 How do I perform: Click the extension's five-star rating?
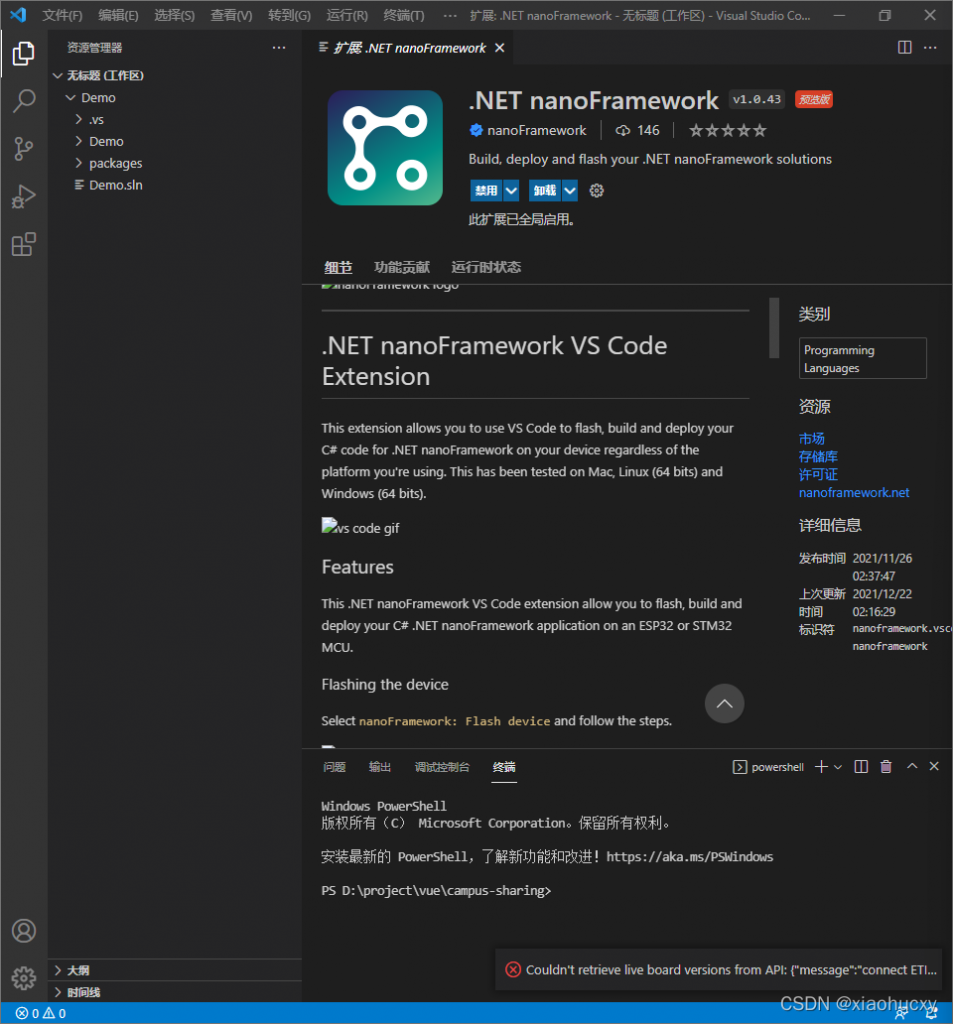(728, 131)
